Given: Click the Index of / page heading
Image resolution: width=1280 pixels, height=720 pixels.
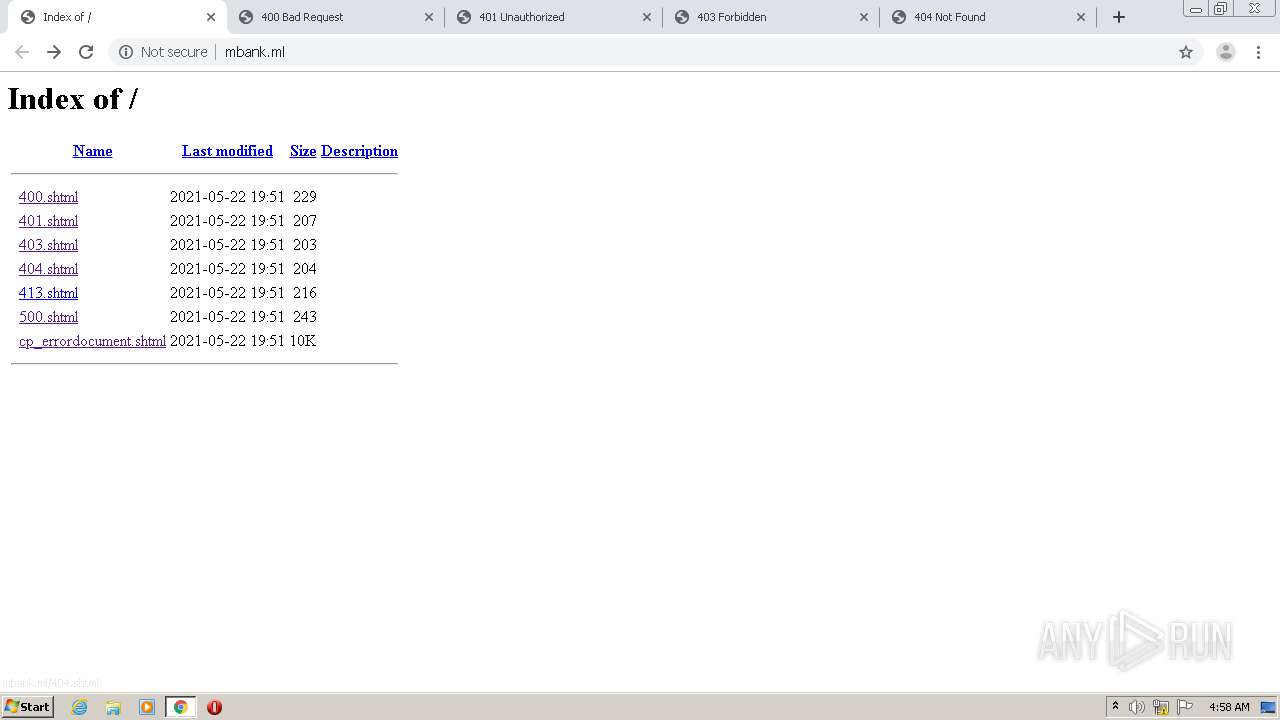Looking at the screenshot, I should (x=72, y=99).
